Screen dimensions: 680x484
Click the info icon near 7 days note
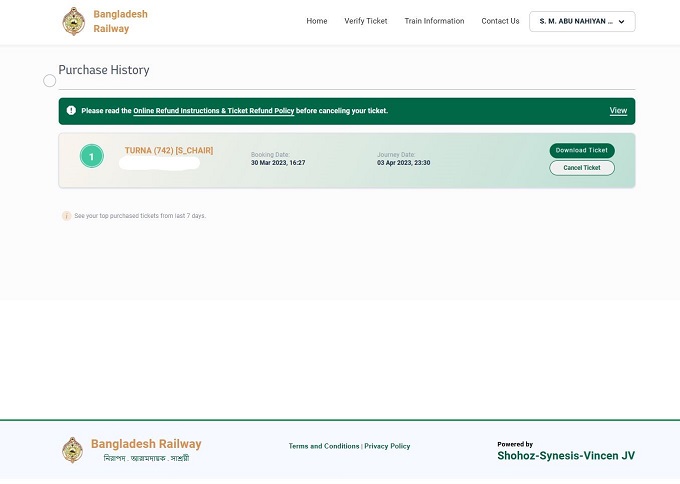66,216
